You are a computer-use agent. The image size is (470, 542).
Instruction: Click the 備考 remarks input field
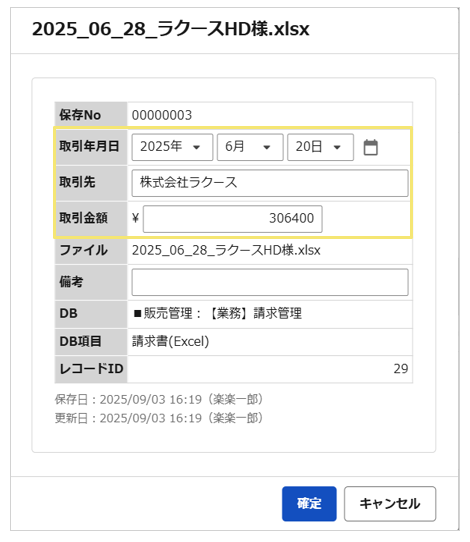(270, 282)
